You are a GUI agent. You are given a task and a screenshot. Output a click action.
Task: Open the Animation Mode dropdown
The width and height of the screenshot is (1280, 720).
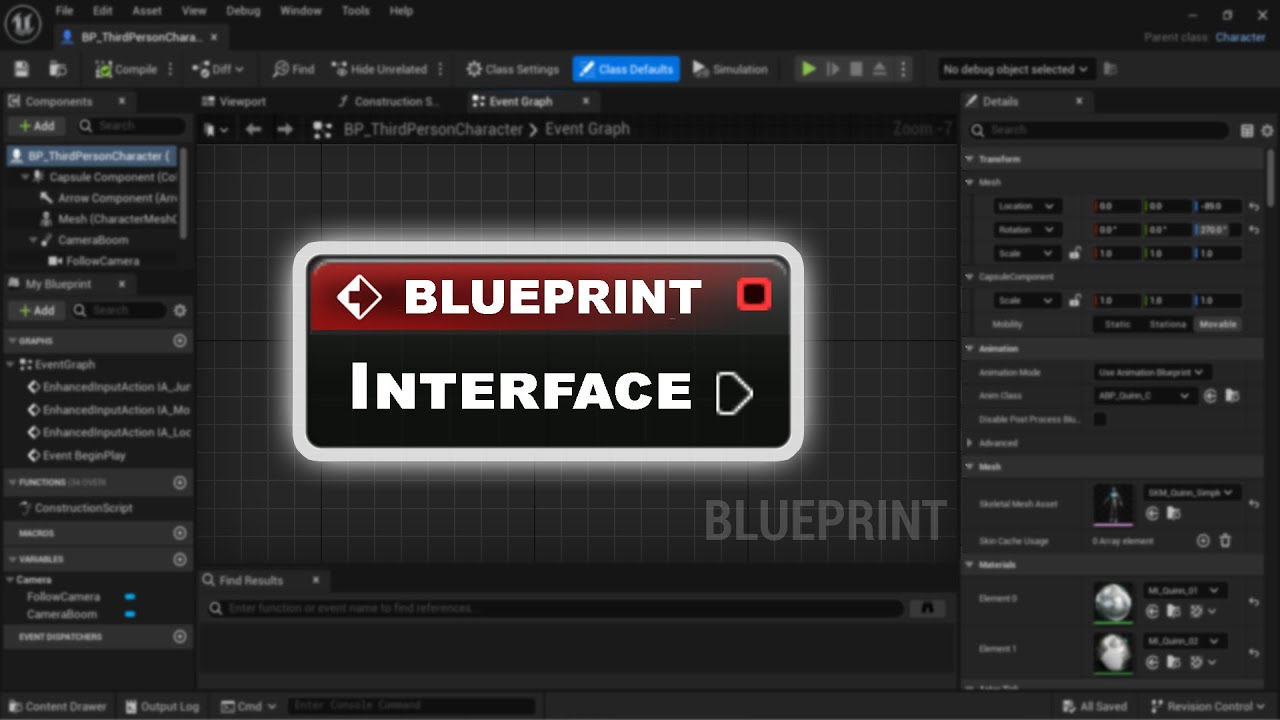(1153, 372)
